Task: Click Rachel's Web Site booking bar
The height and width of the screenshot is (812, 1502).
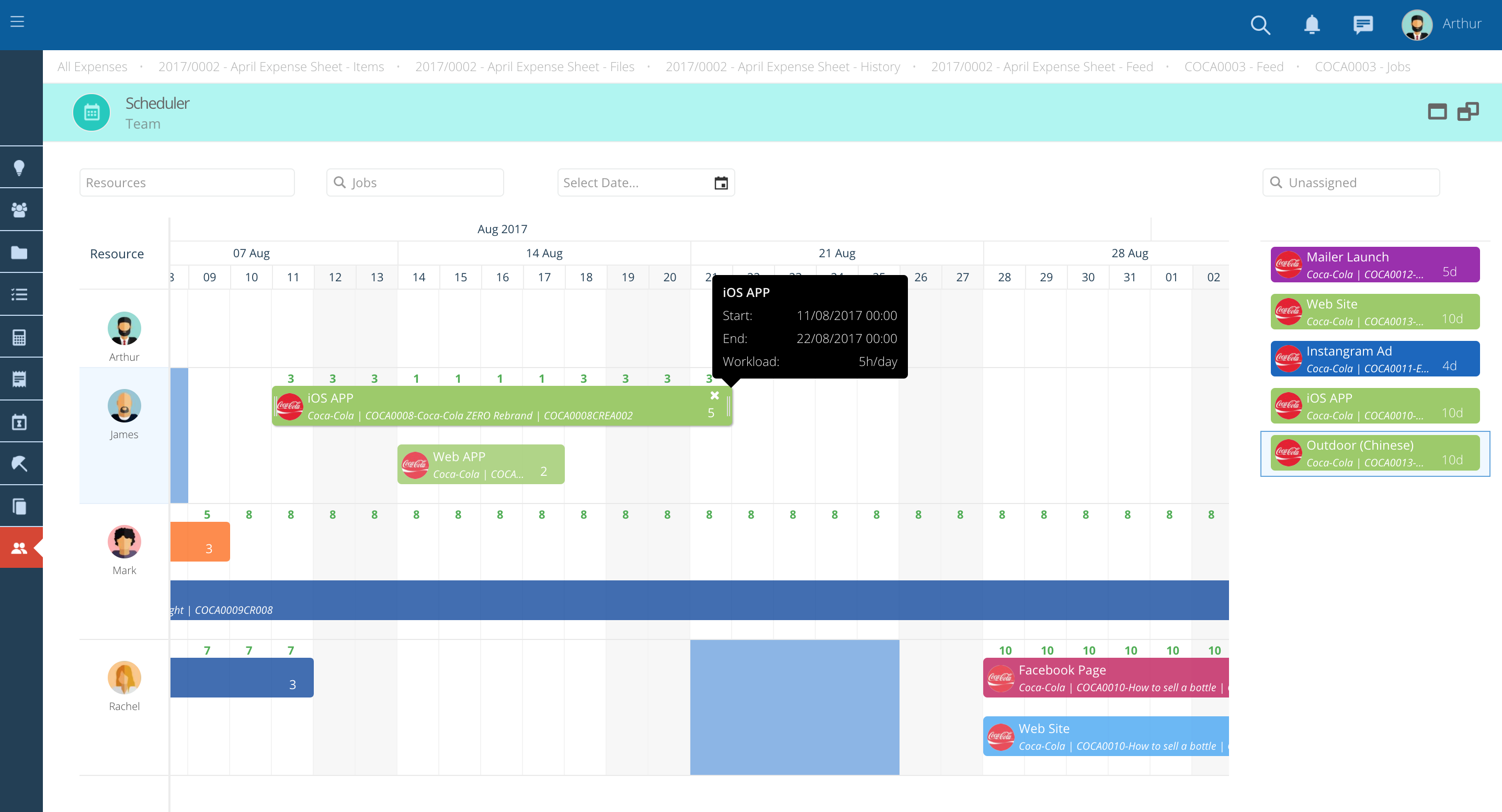Action: (x=1106, y=736)
